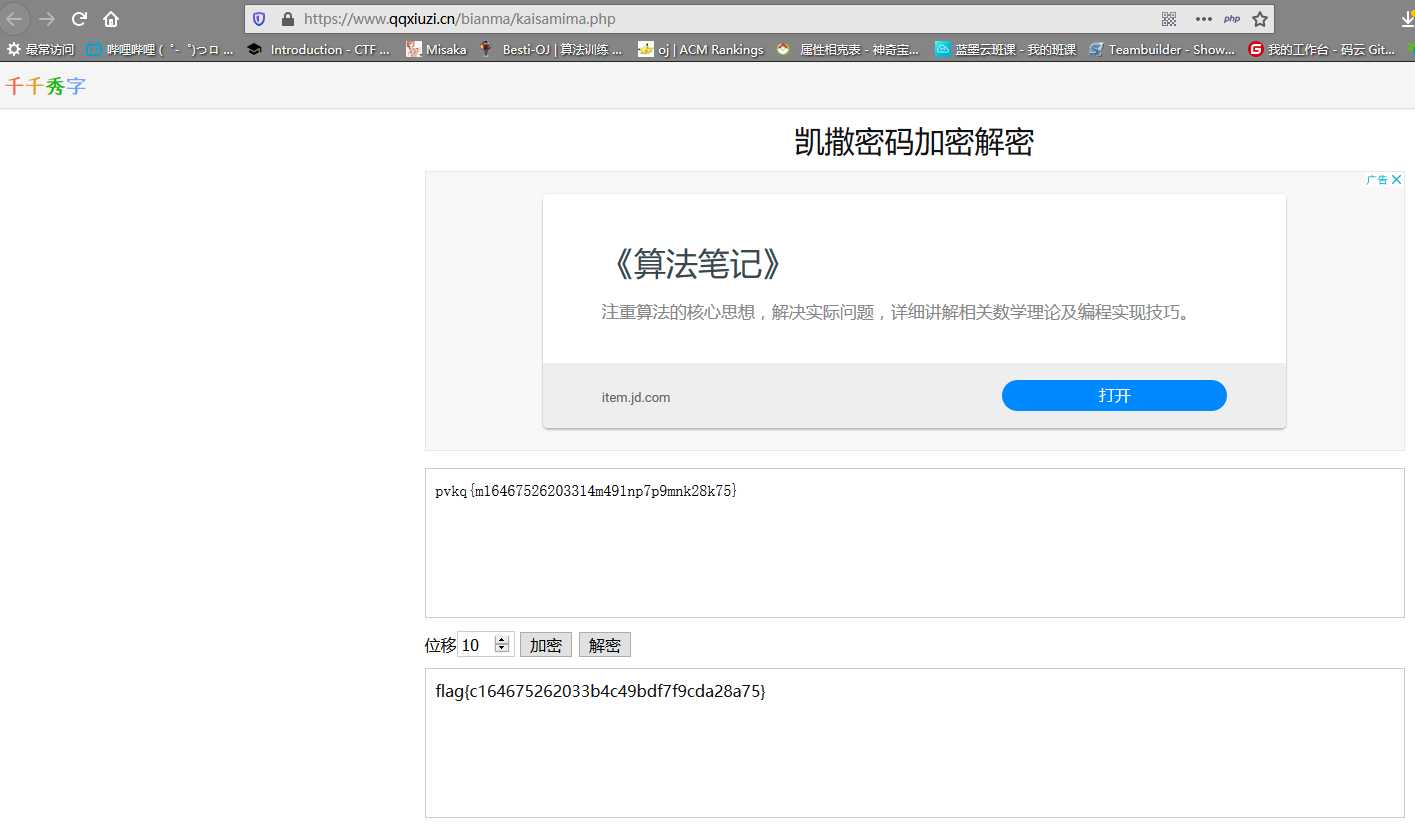The image size is (1415, 829).
Task: Open the downloads arrow
Action: tap(1407, 18)
